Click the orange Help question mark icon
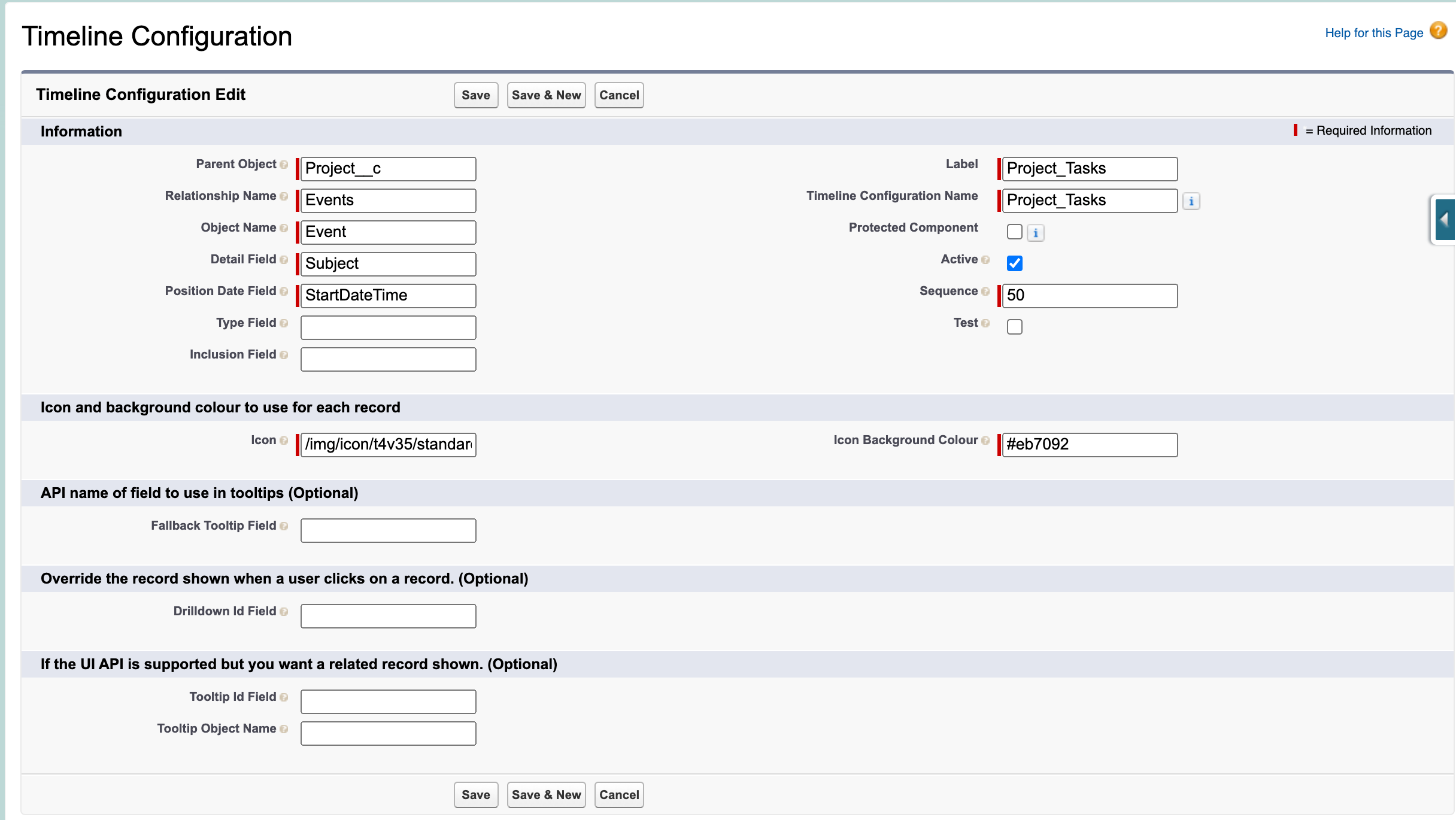 coord(1439,30)
